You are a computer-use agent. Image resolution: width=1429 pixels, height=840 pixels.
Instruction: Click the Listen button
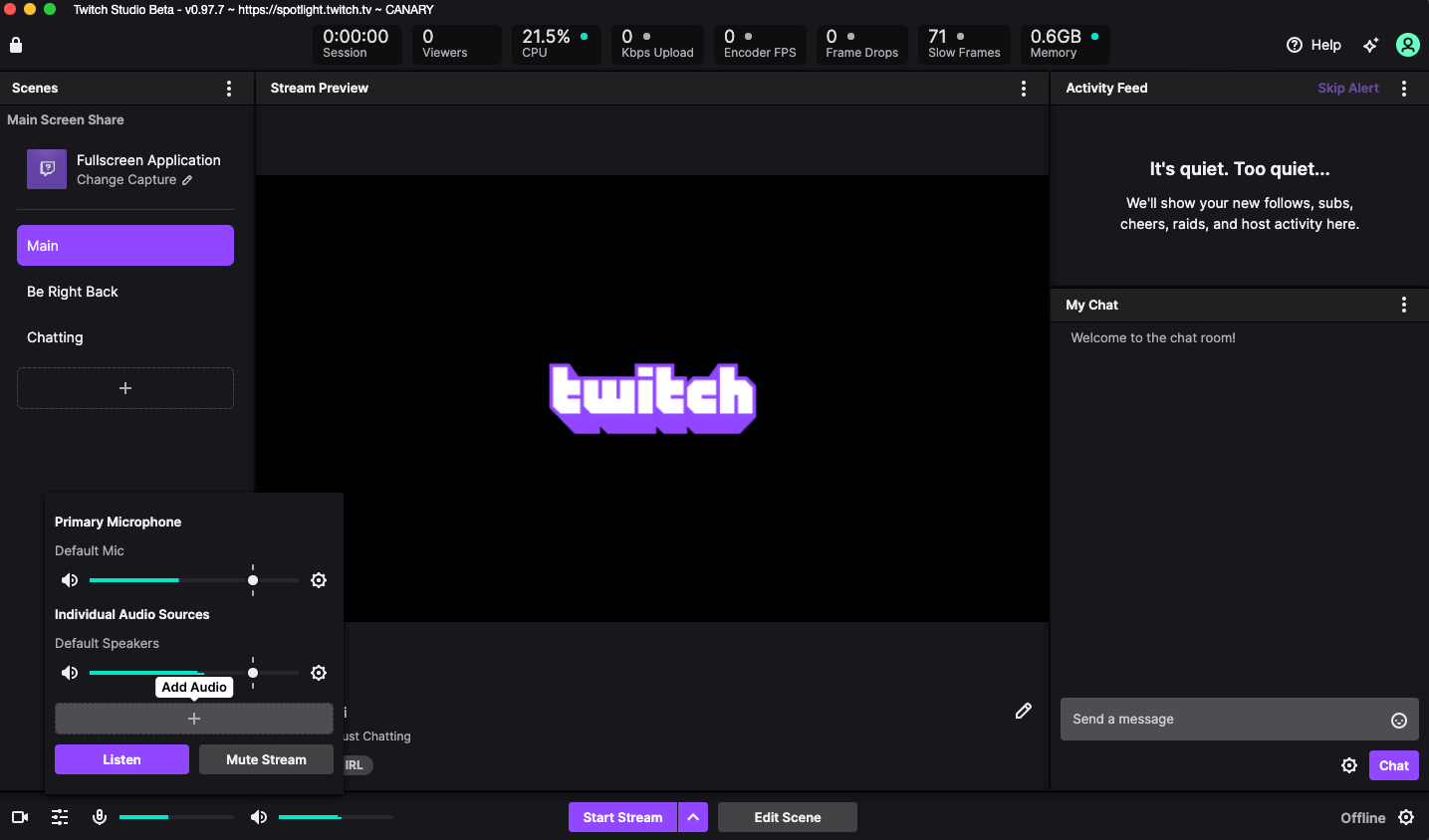point(121,759)
